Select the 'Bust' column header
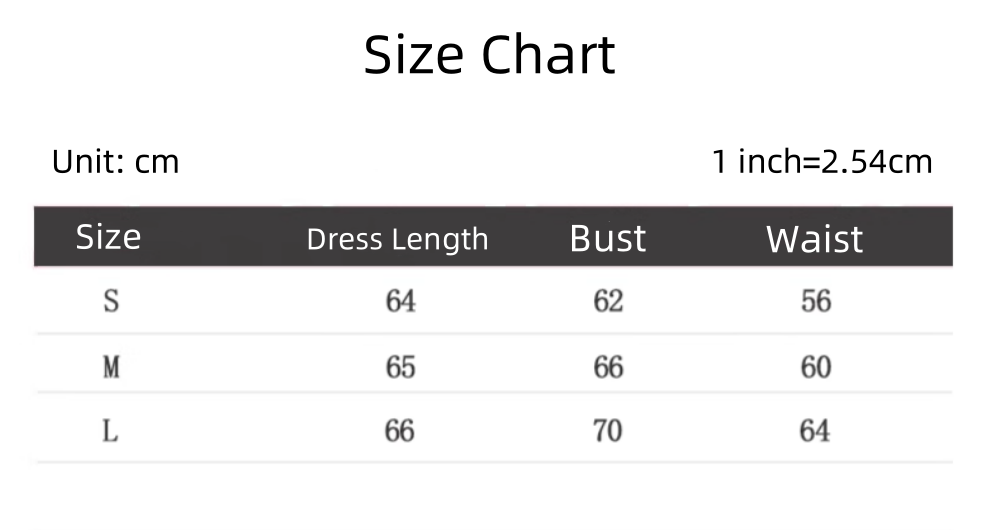 (607, 238)
